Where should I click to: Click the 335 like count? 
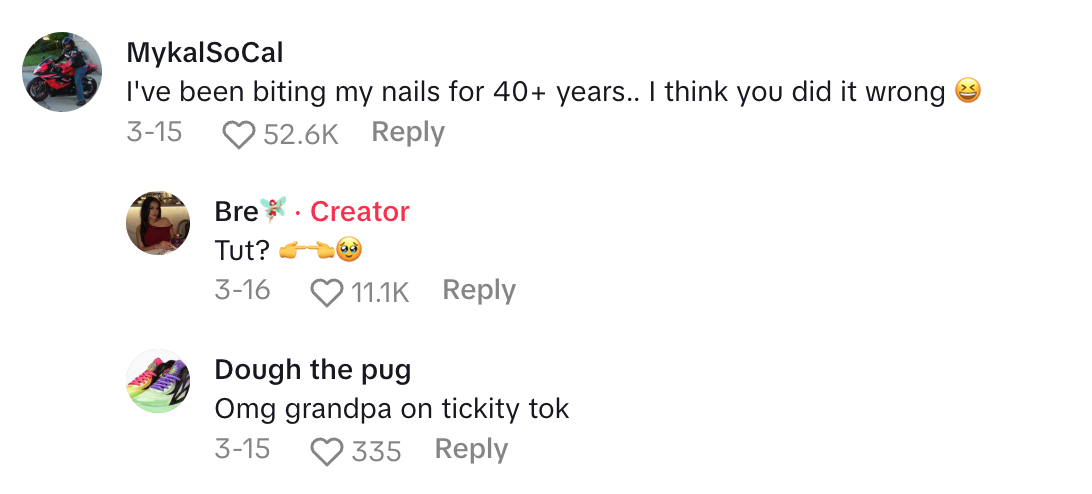[x=376, y=451]
